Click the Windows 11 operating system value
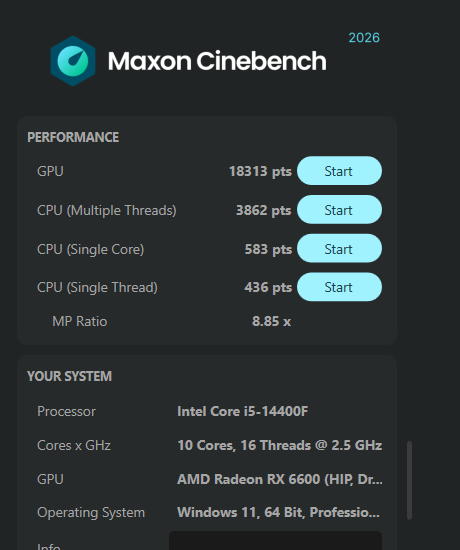Viewport: 460px width, 550px height. tap(278, 512)
